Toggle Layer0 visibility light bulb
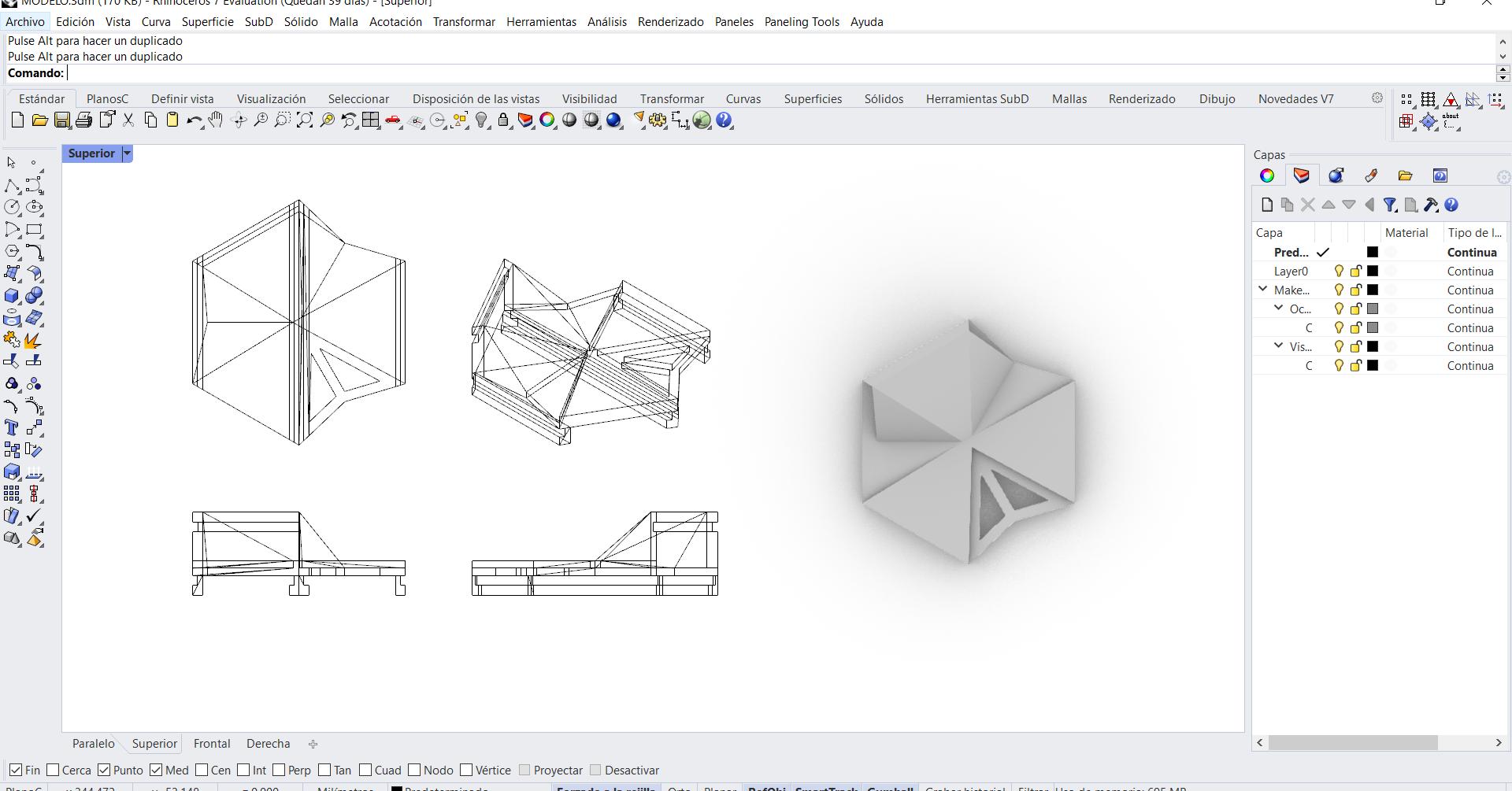 click(1338, 272)
